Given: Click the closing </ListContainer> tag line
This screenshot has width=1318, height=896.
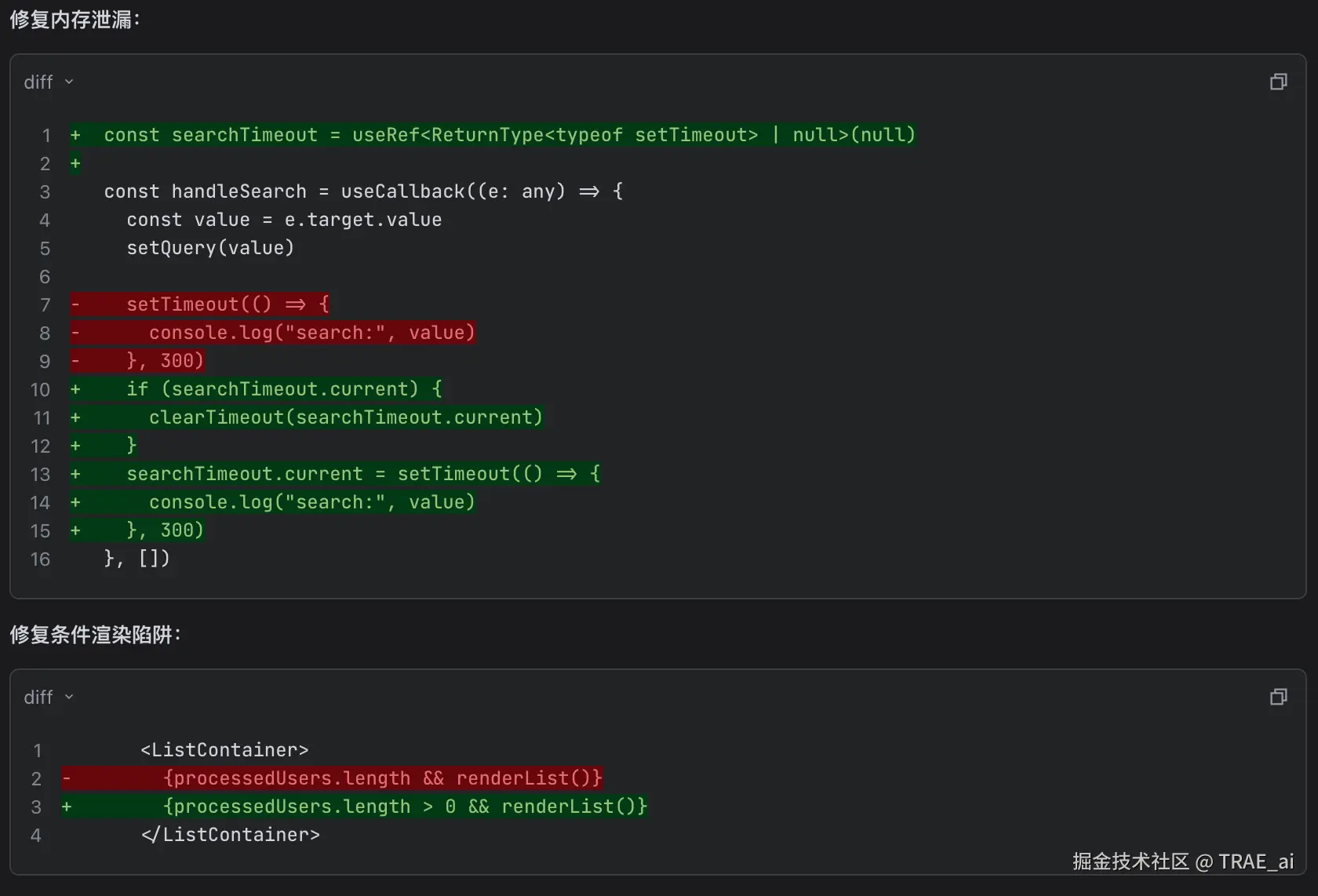Looking at the screenshot, I should click(x=230, y=835).
